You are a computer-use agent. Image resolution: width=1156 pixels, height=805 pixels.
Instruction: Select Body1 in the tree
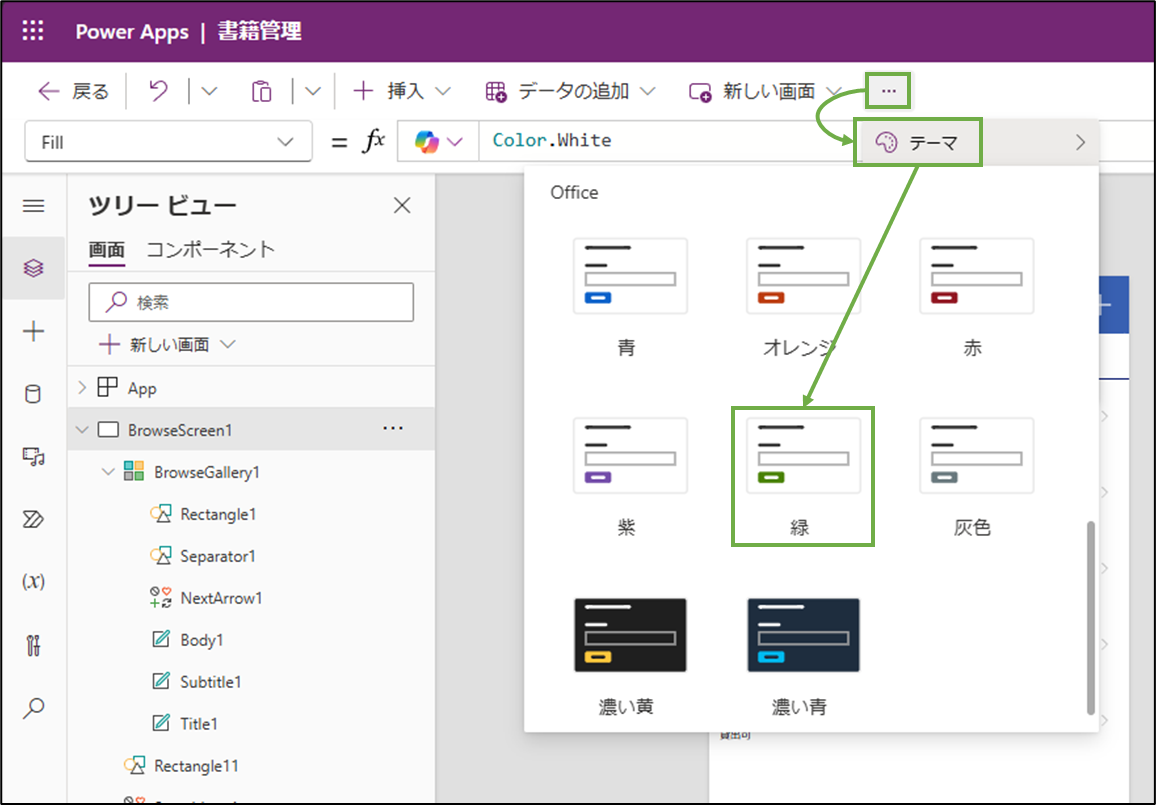click(201, 640)
